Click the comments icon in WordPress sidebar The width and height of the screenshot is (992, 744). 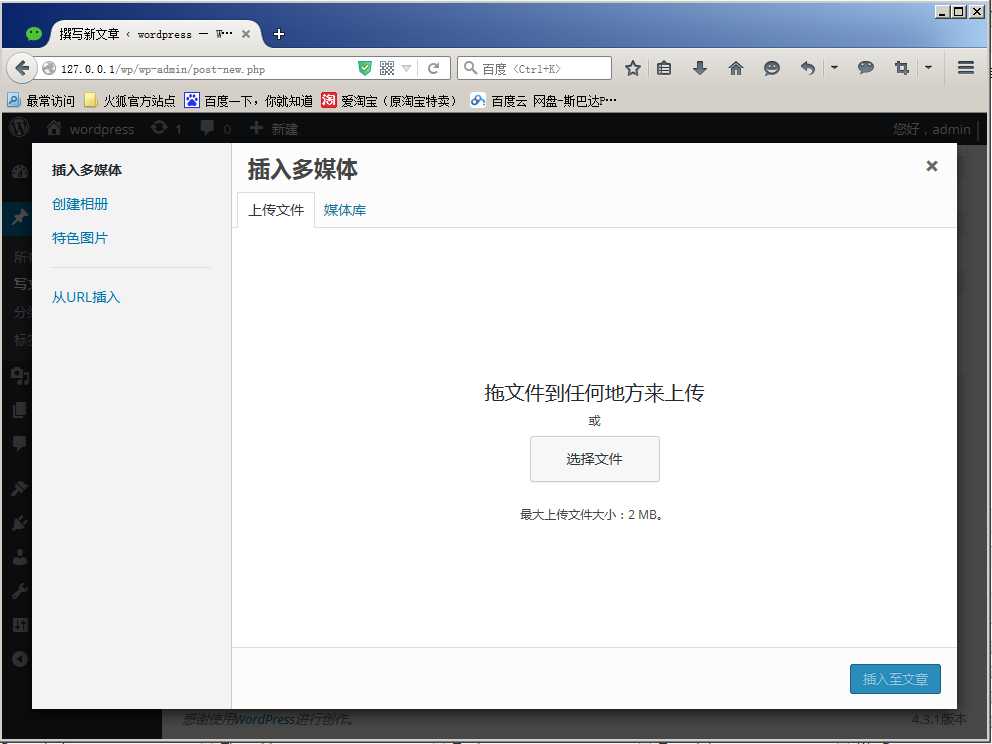click(x=20, y=443)
